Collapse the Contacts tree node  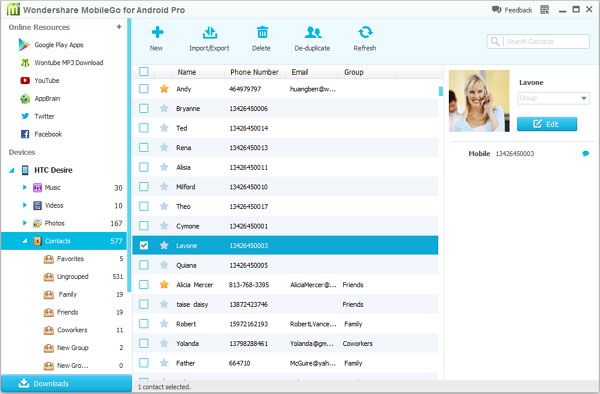pyautogui.click(x=25, y=241)
